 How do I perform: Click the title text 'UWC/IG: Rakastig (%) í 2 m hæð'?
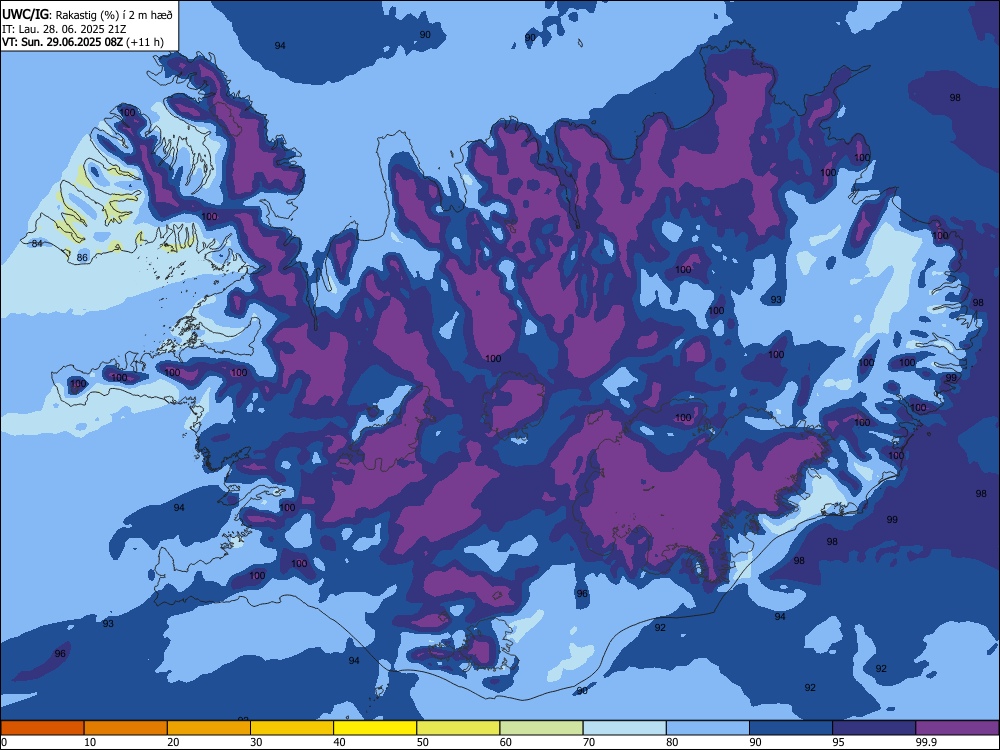87,14
